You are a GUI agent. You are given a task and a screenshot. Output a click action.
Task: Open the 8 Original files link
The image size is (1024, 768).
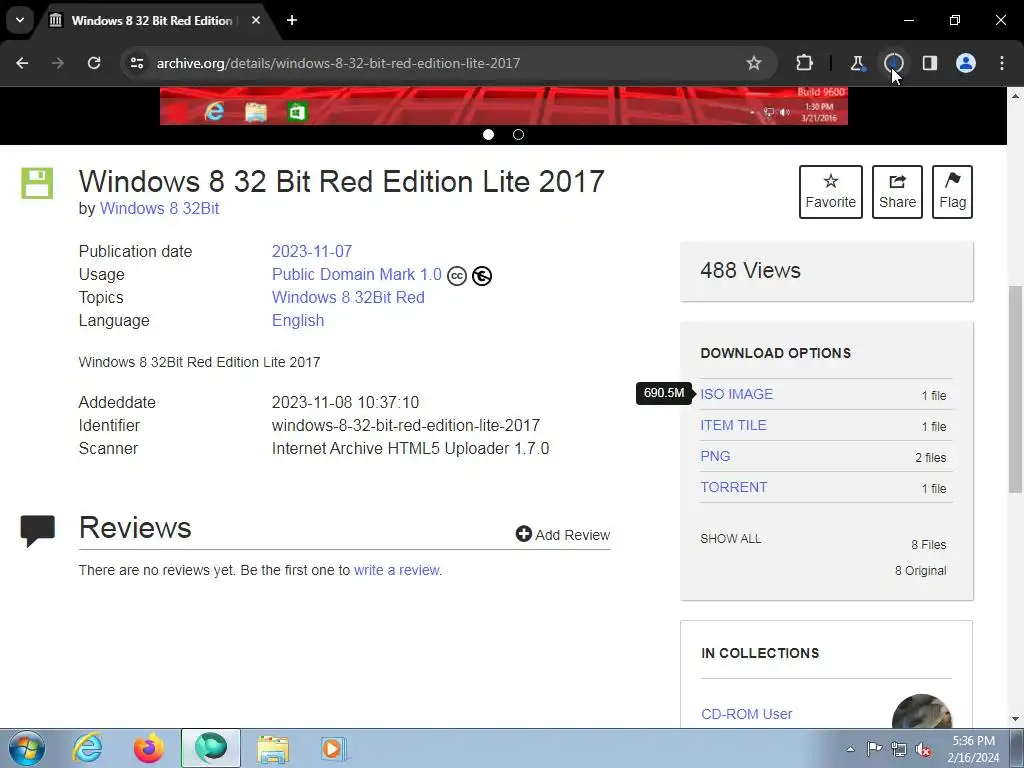click(x=920, y=571)
